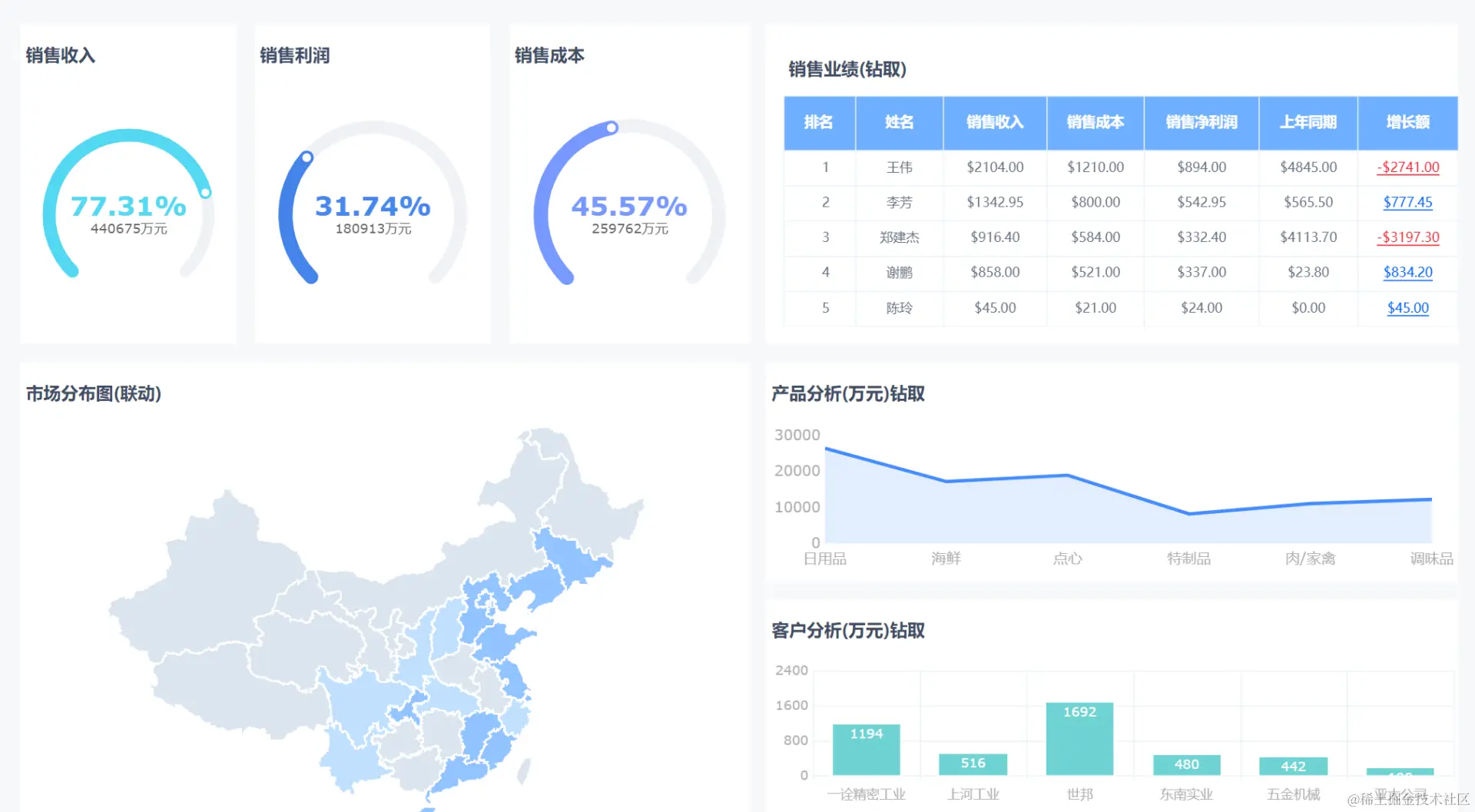Click the 市场分布图(联动) panel title
Screen dimensions: 1475x812
point(93,394)
